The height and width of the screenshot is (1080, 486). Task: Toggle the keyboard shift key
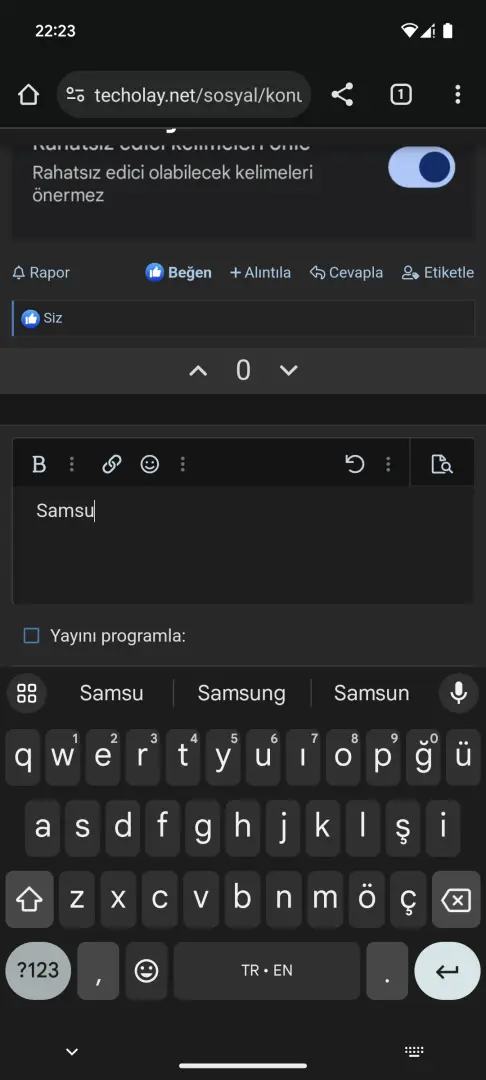tap(30, 899)
